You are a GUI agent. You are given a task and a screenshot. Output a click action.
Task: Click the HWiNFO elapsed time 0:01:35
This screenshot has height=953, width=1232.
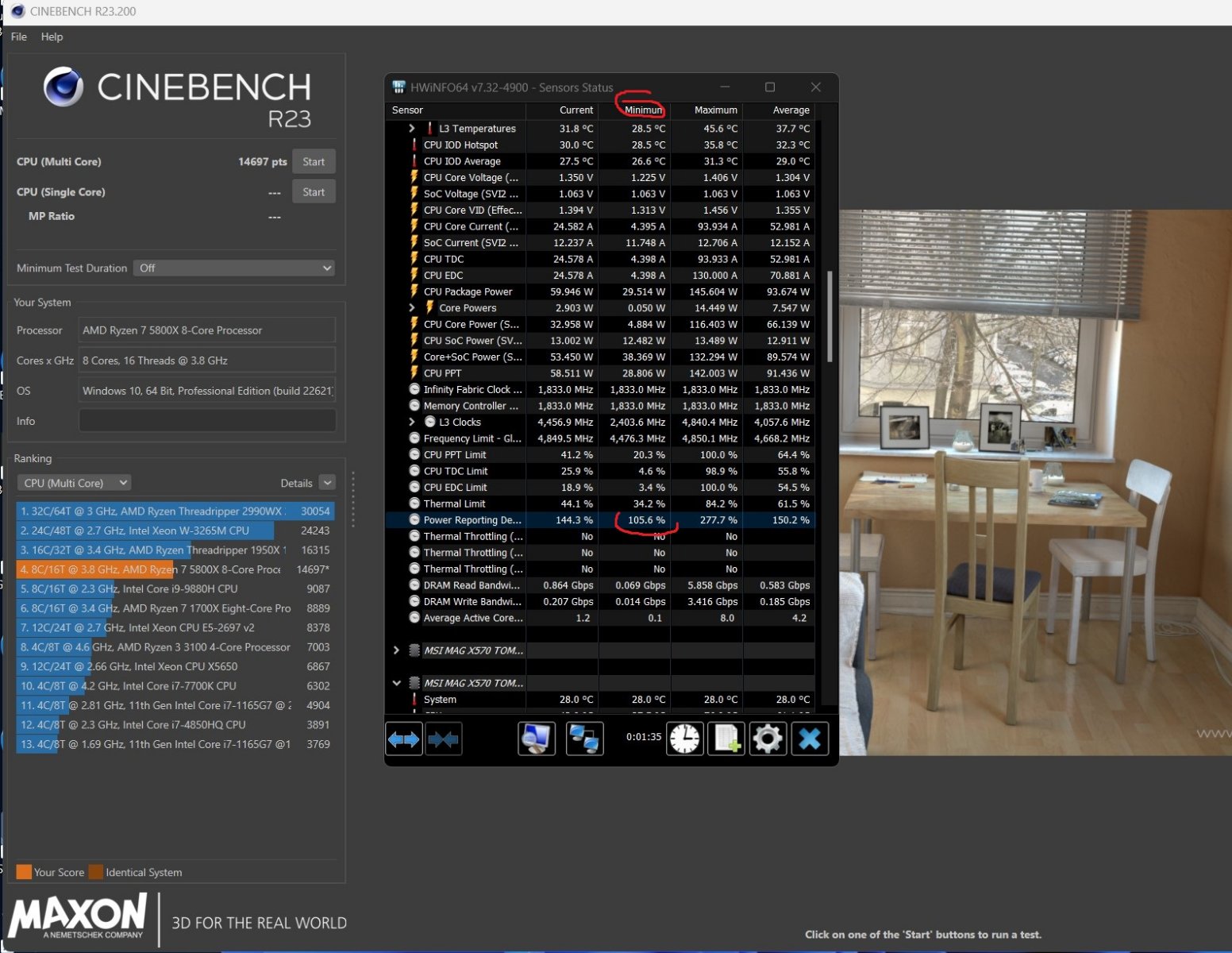[644, 737]
